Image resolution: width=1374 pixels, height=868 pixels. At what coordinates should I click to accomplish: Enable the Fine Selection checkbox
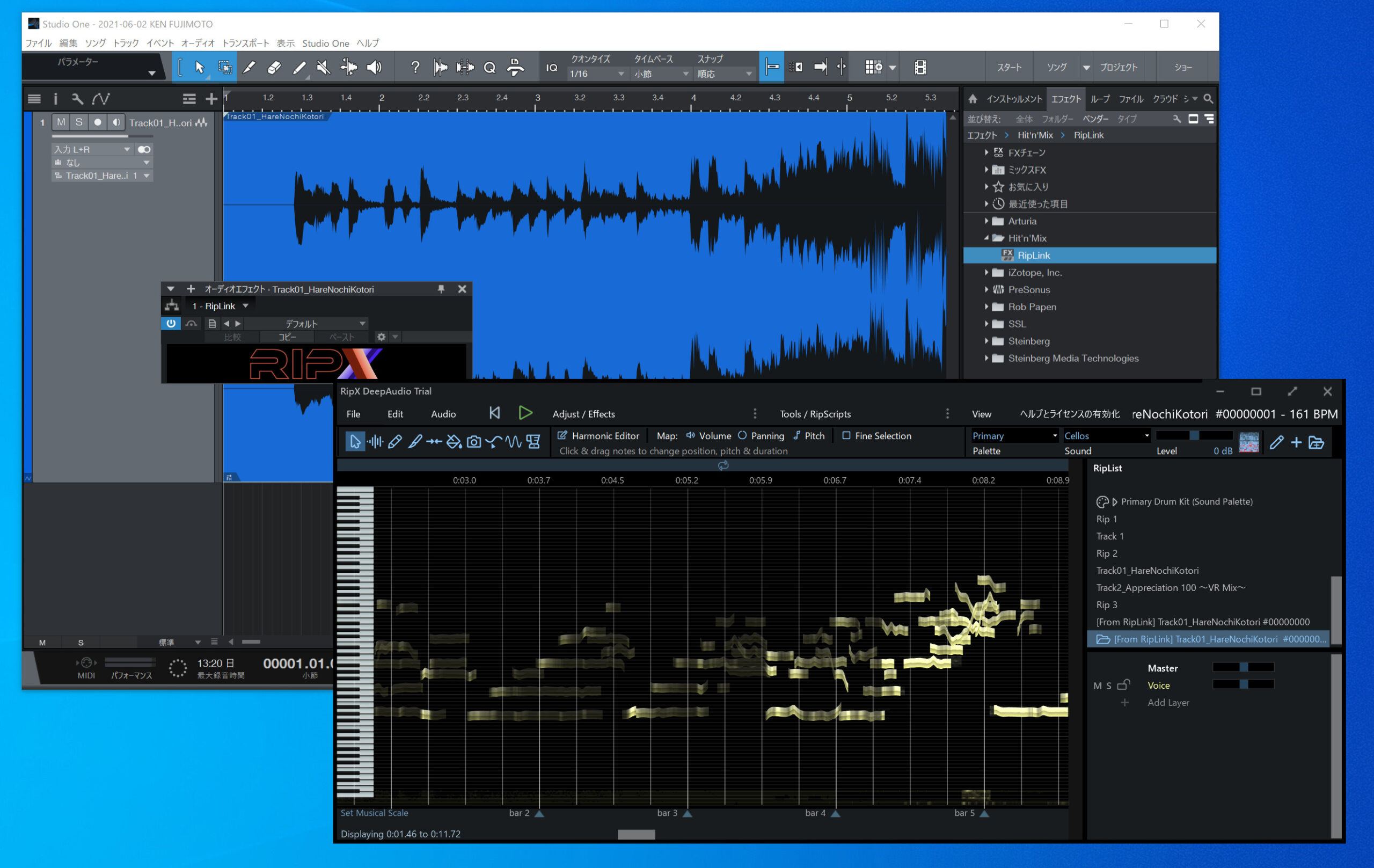pos(846,435)
